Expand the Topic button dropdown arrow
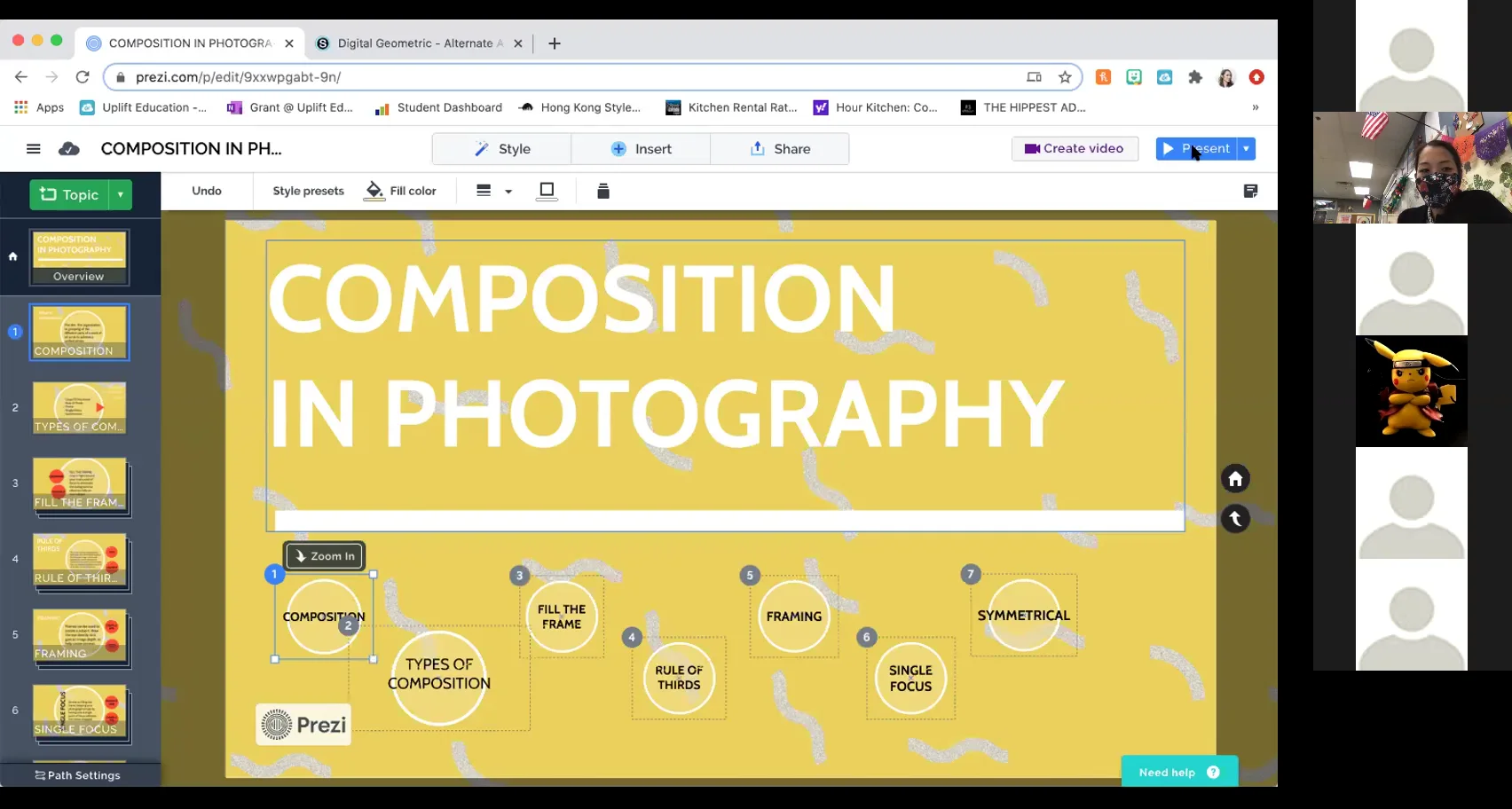This screenshot has width=1512, height=809. (121, 194)
